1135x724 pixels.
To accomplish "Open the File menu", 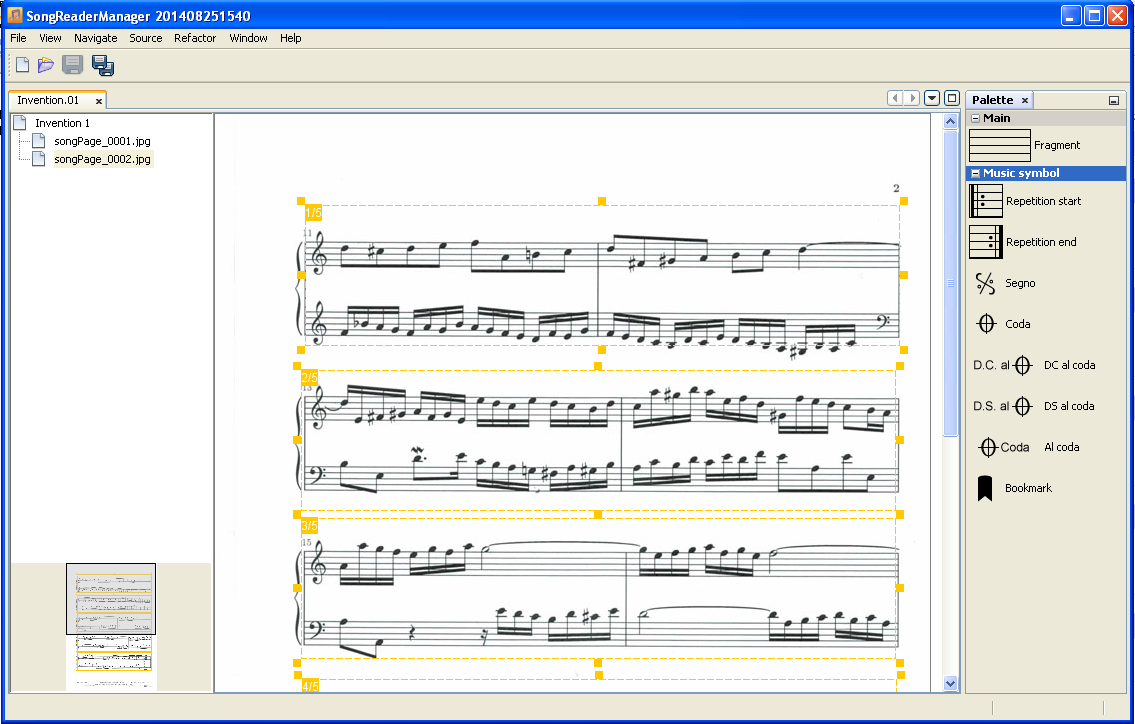I will pos(18,38).
